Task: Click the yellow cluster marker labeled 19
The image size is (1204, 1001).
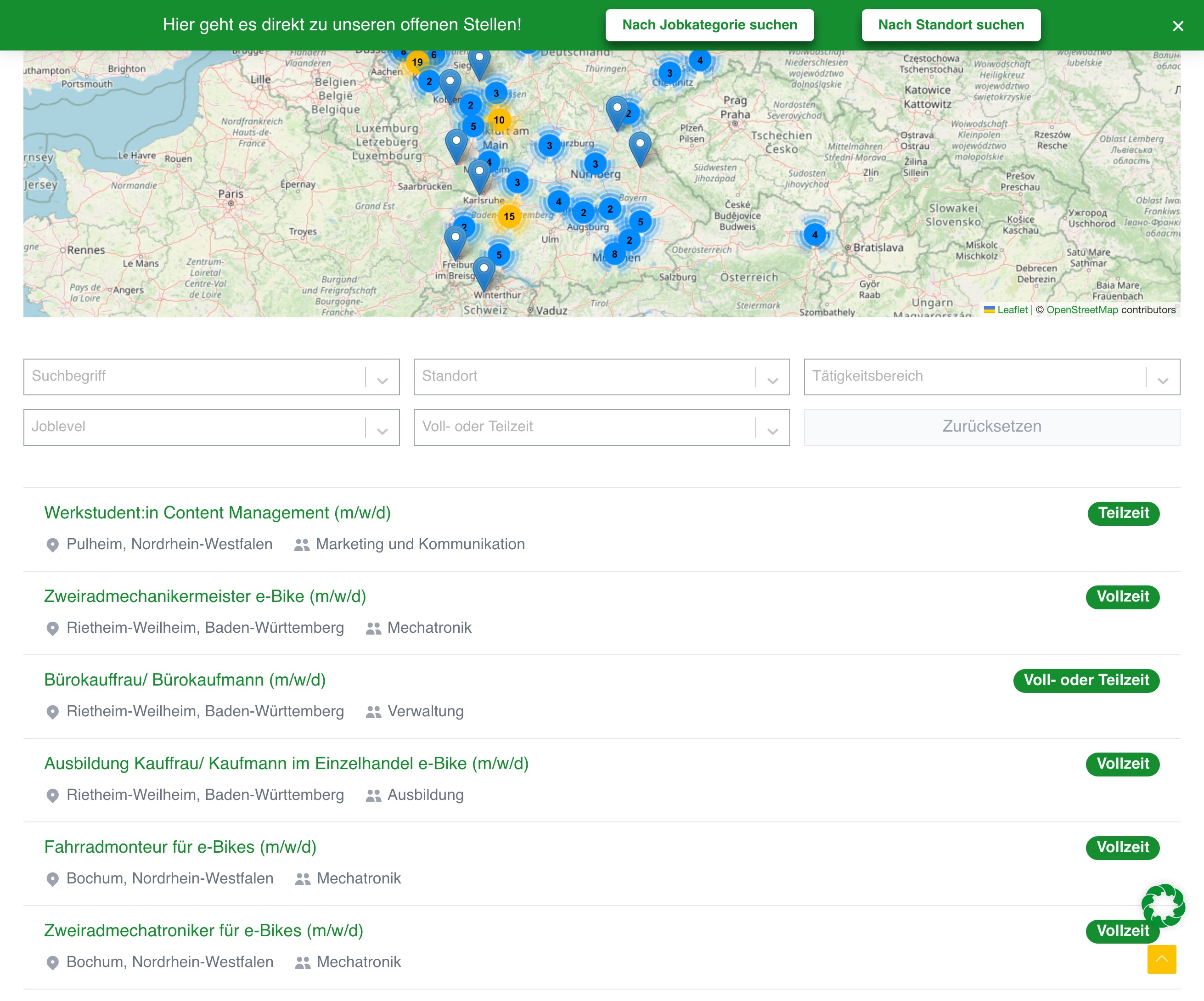Action: click(x=417, y=62)
